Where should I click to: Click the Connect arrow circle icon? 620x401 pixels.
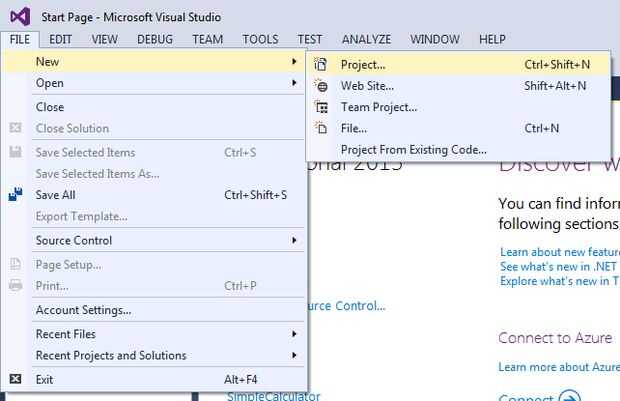[568, 397]
